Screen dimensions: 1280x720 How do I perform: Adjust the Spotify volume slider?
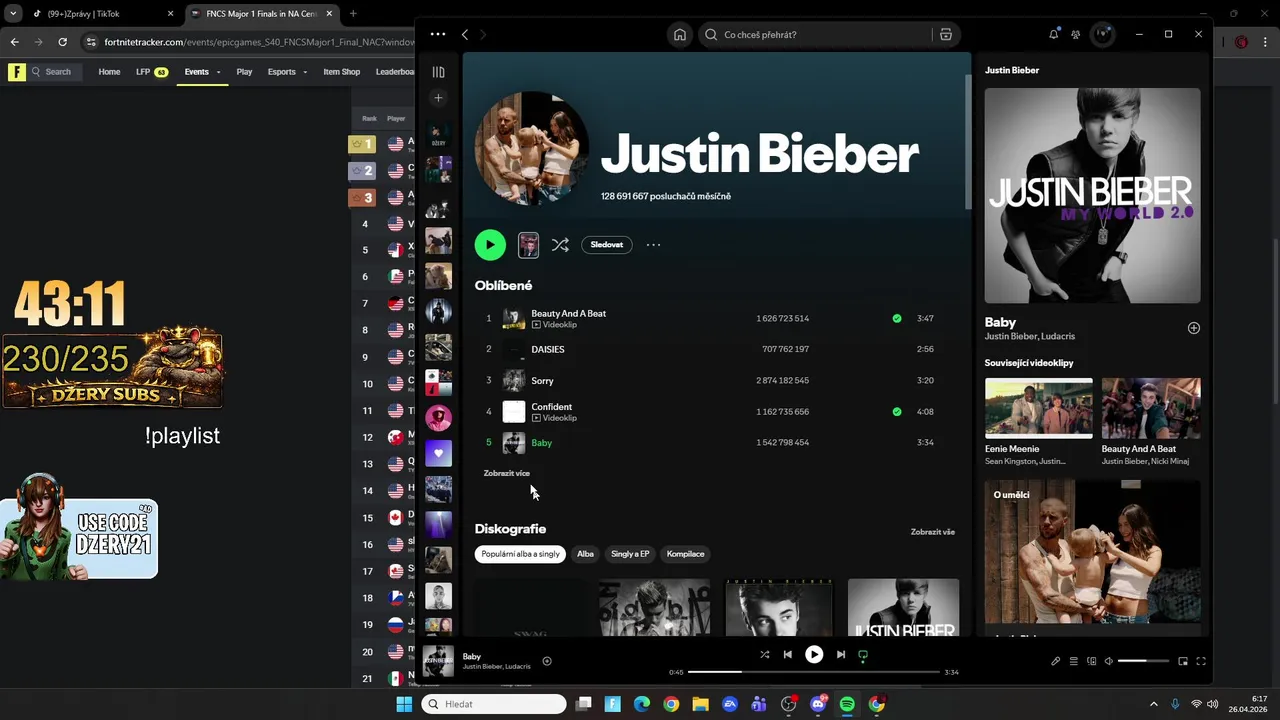coord(1143,661)
